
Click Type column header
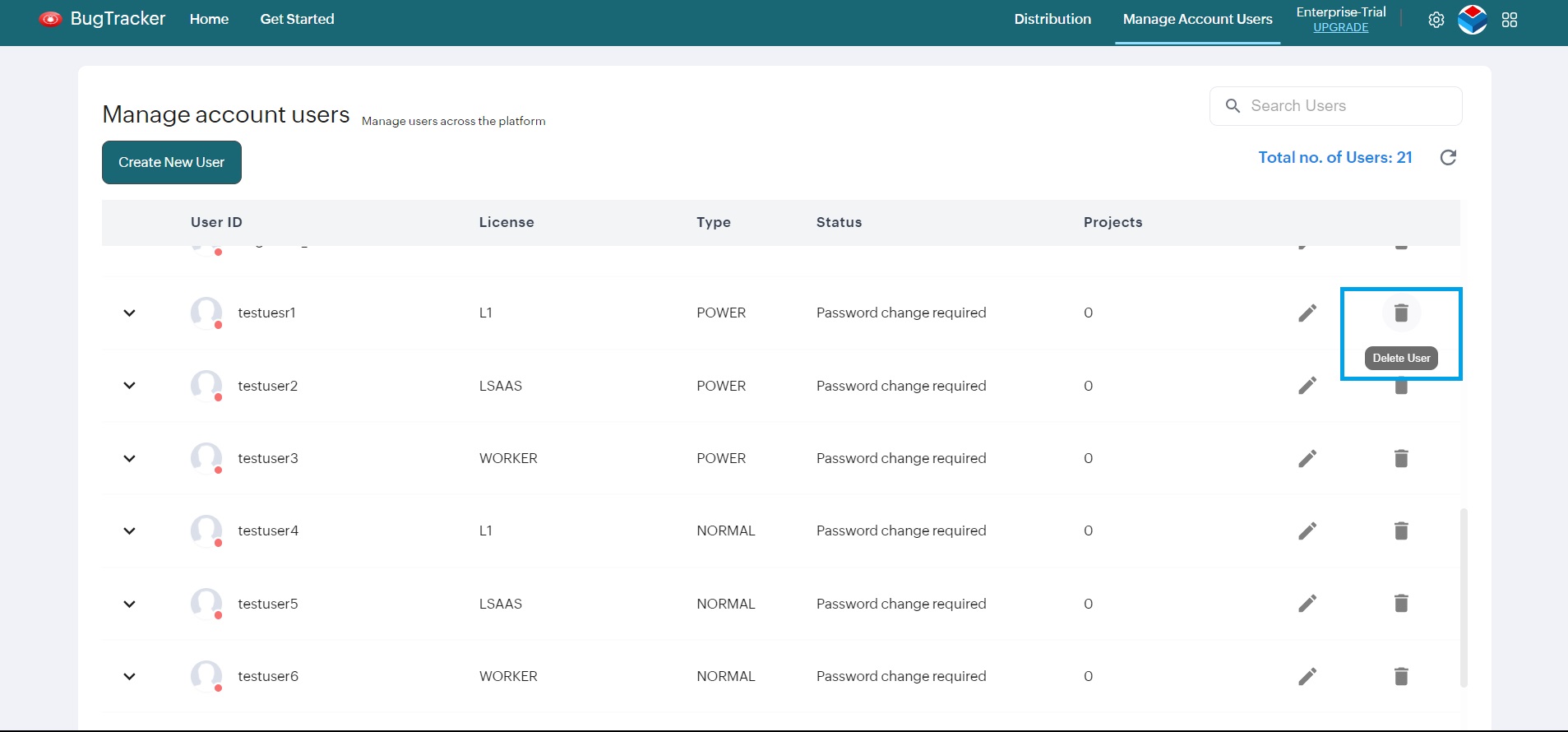[714, 222]
